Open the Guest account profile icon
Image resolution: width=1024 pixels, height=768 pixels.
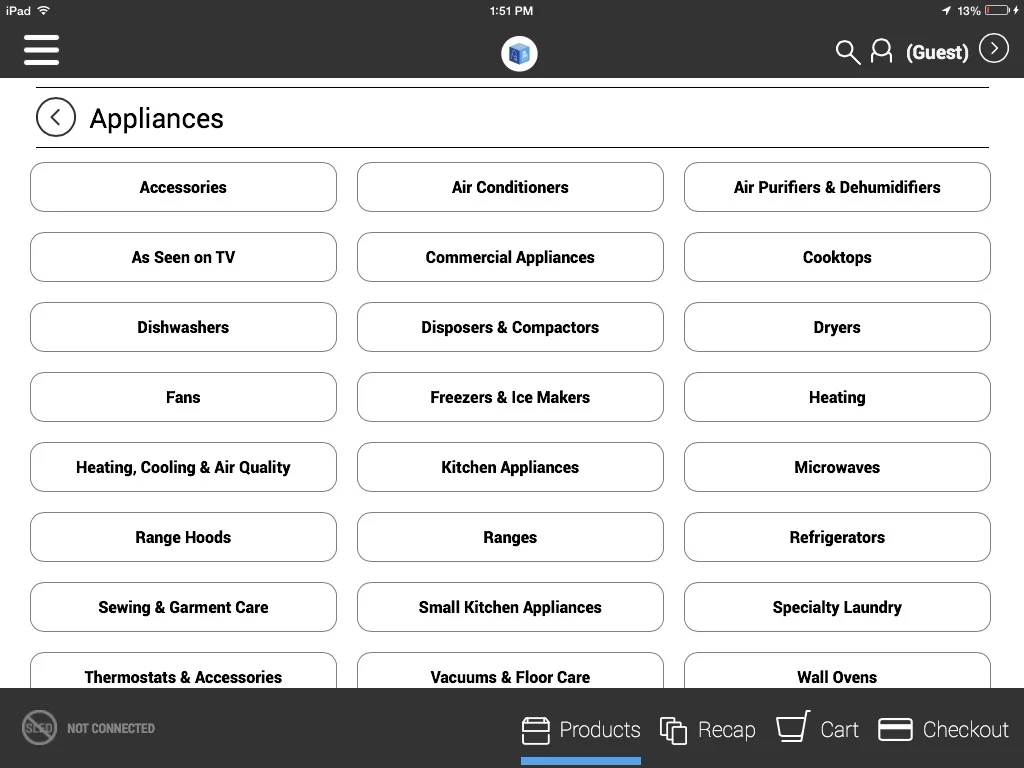pyautogui.click(x=881, y=52)
